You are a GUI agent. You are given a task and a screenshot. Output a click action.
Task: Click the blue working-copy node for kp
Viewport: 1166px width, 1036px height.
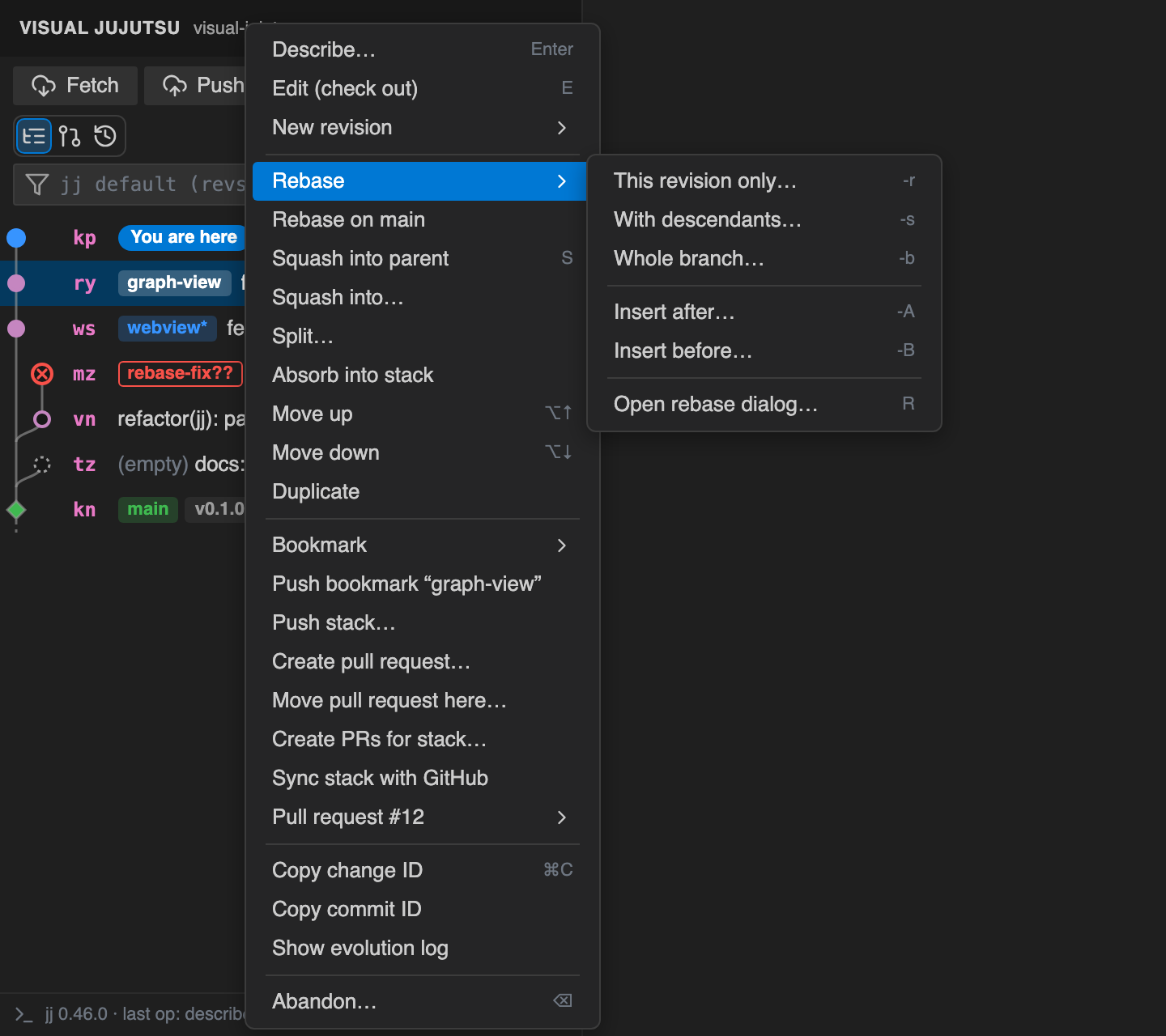(x=16, y=238)
